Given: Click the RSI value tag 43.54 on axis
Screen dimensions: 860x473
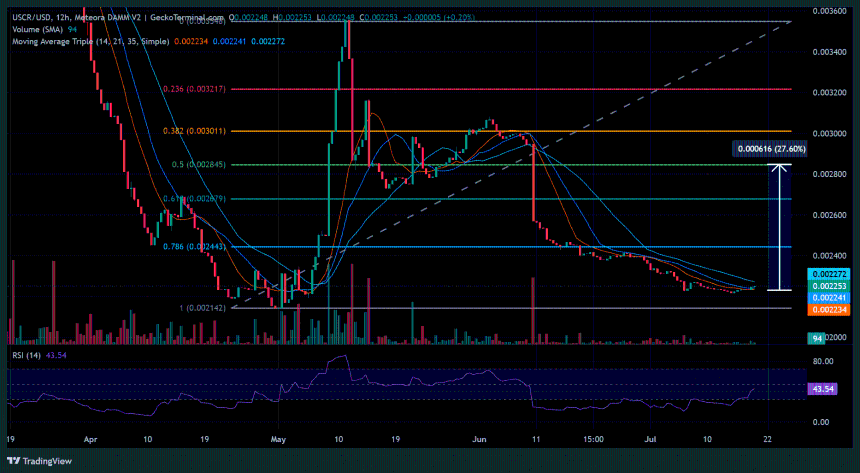Looking at the screenshot, I should coord(822,389).
